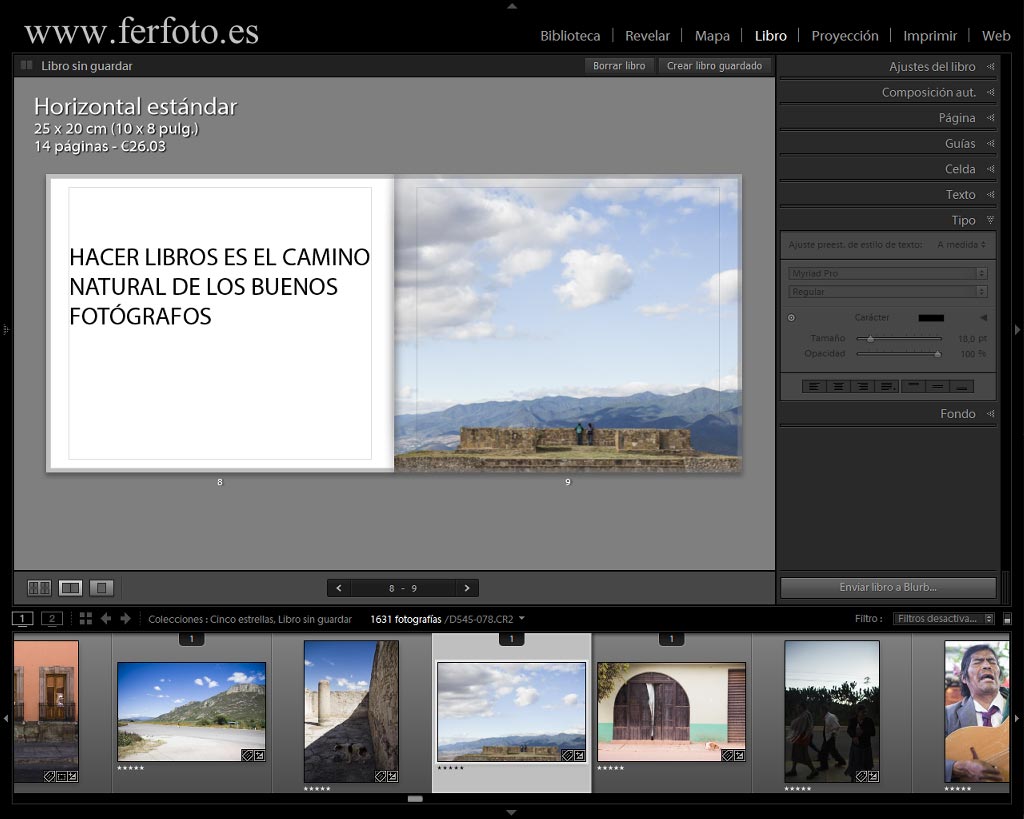
Task: Click the filmstrip horizontal scrollbar handle
Action: coord(415,799)
